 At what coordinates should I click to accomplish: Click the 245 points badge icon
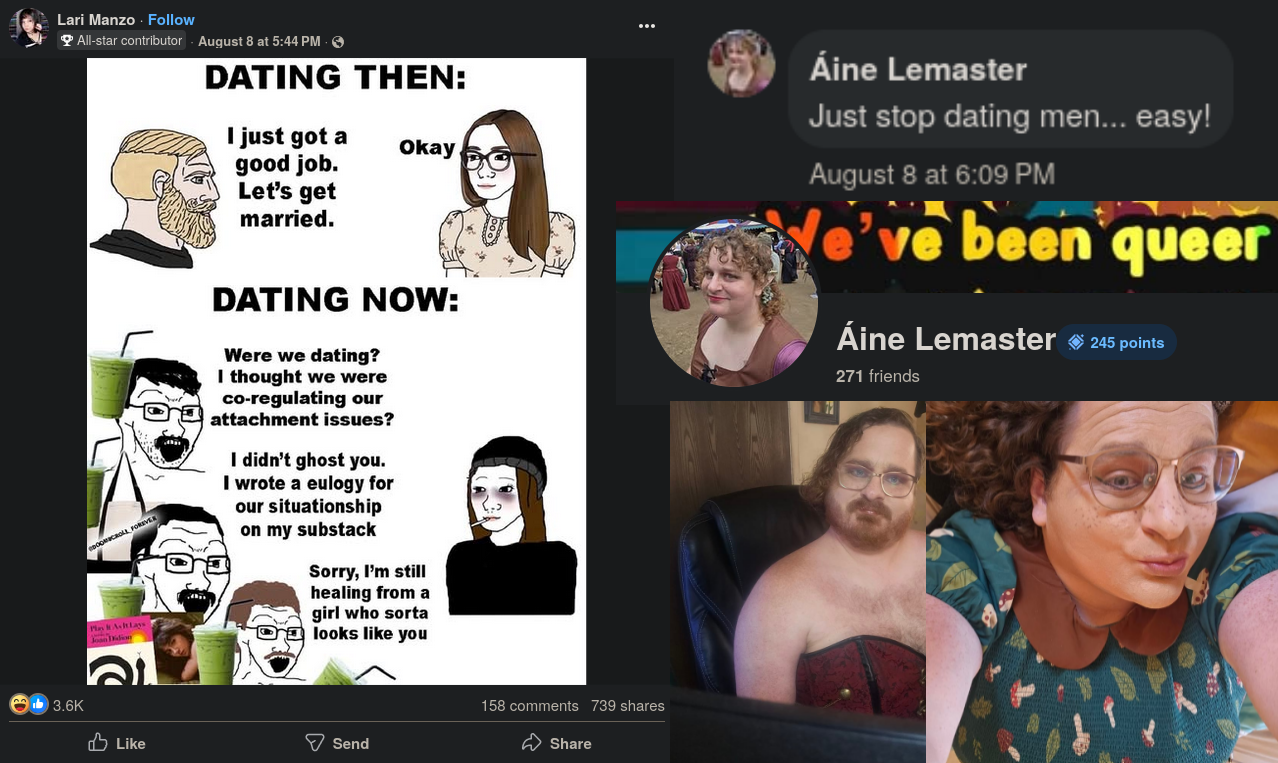[x=1076, y=342]
